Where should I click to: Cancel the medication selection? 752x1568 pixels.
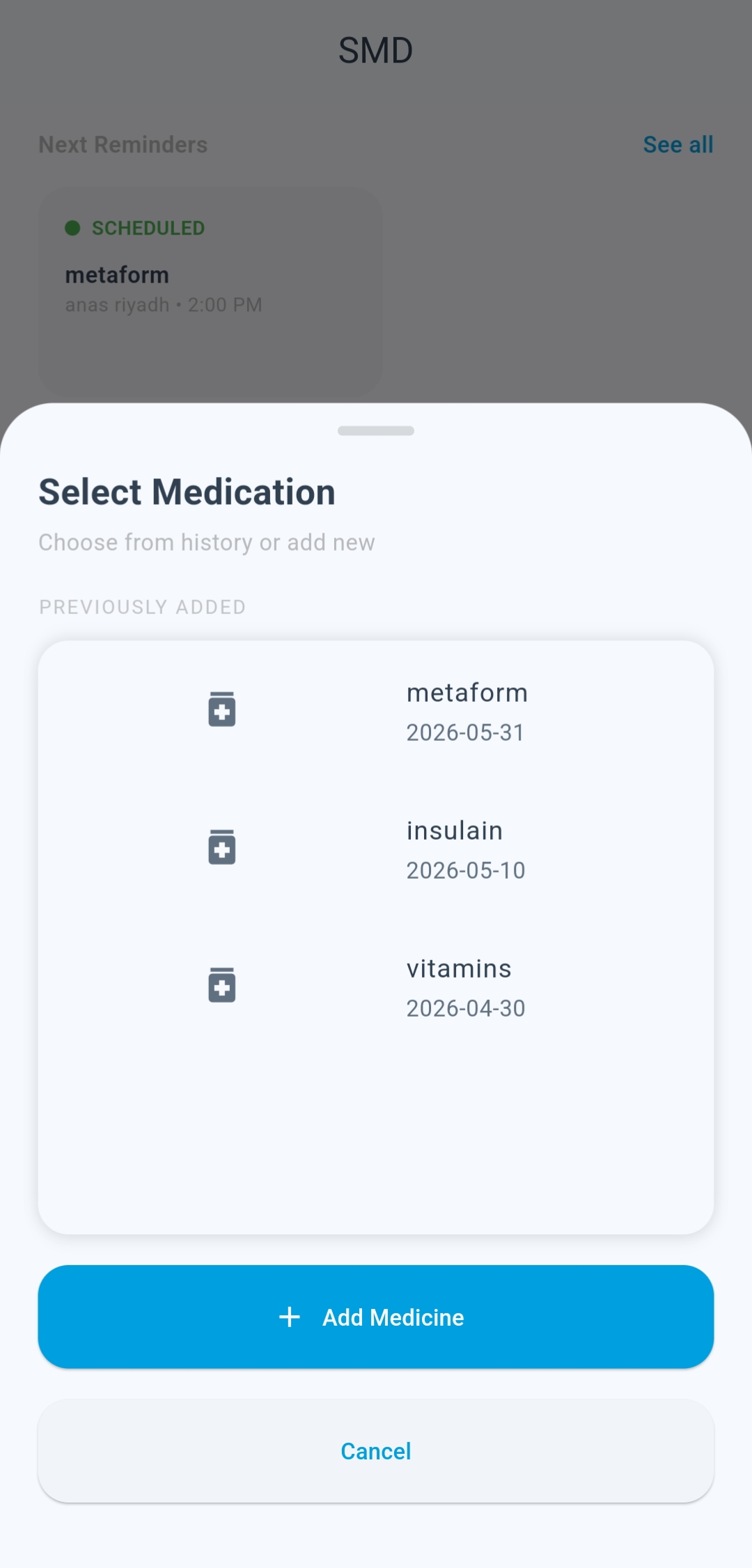376,1451
